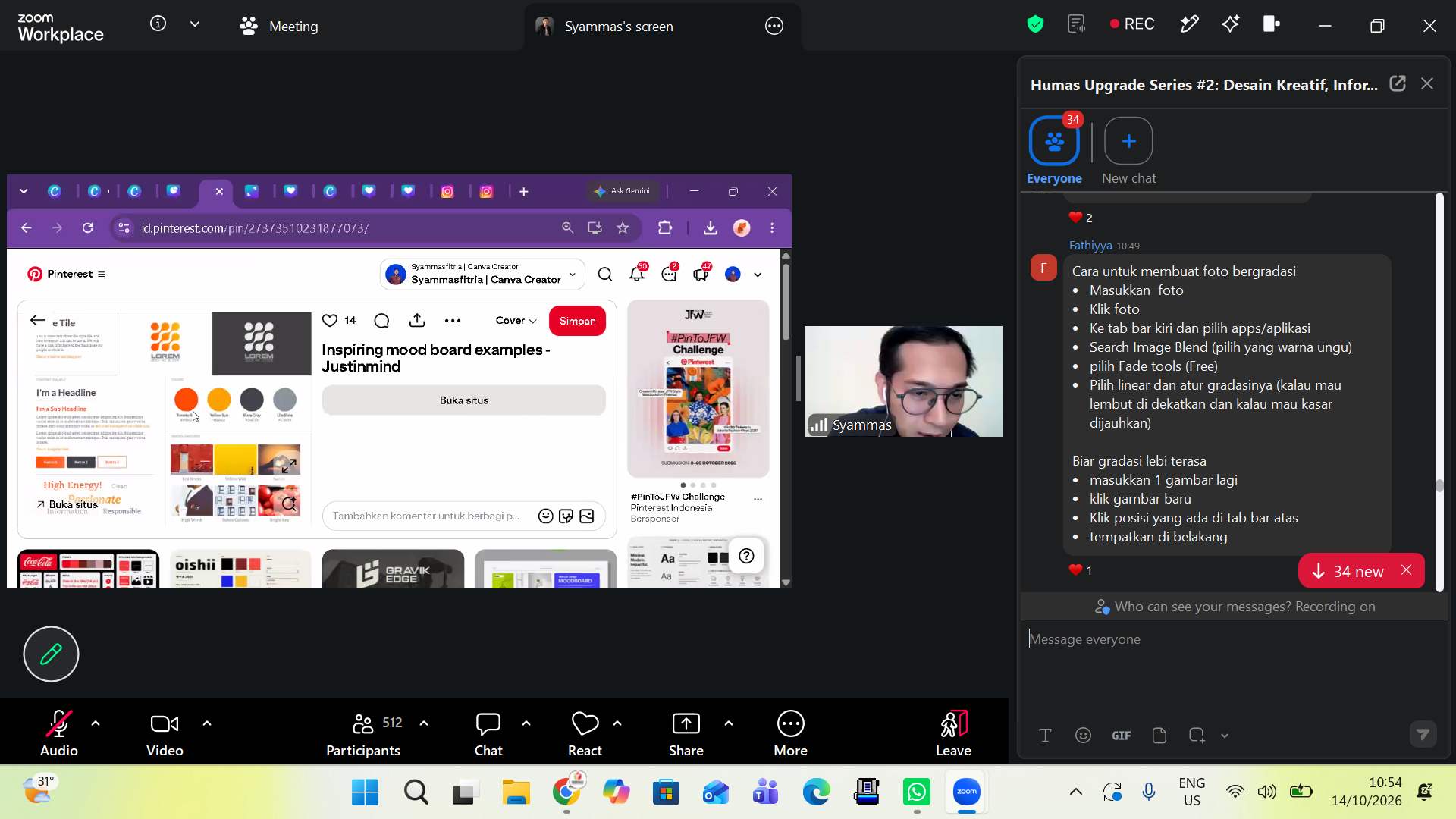Open the Meeting tab in the title bar

point(279,26)
